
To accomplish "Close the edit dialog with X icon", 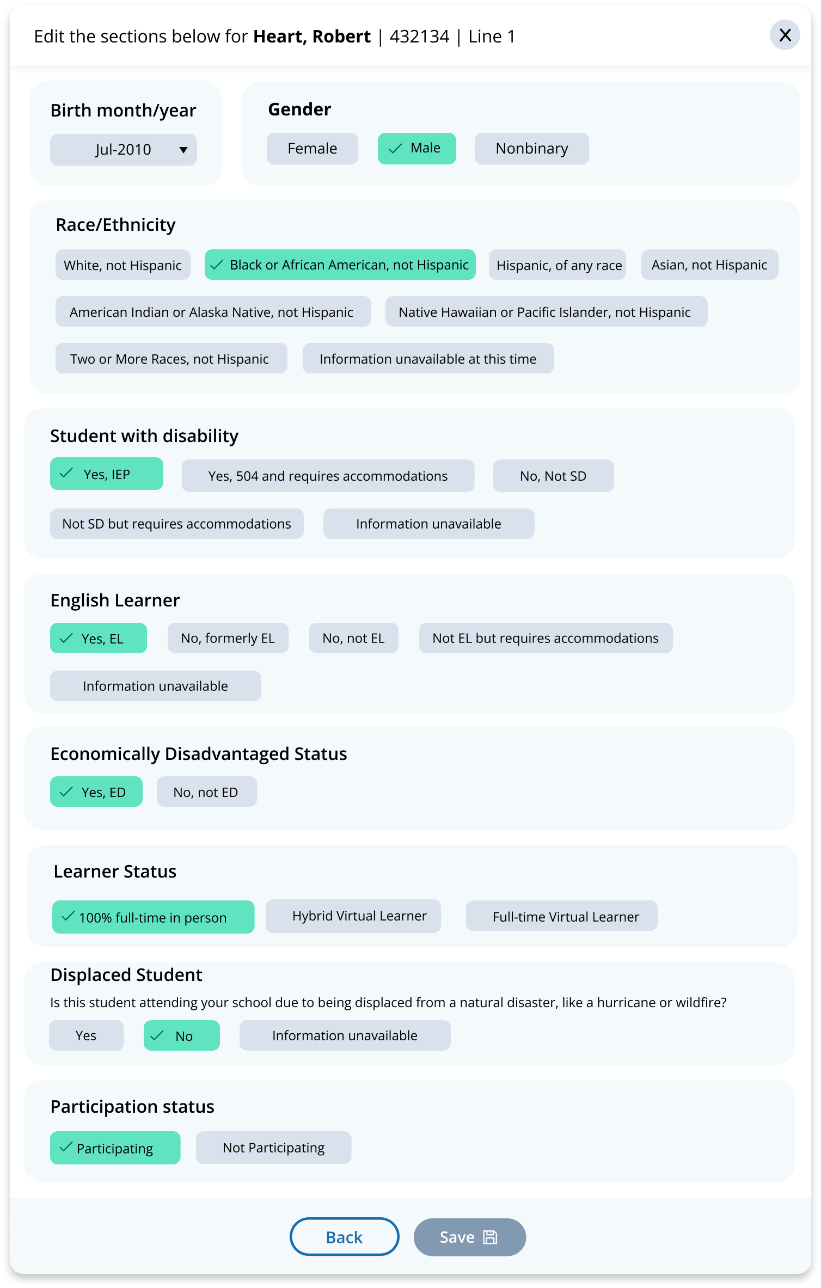I will point(785,35).
